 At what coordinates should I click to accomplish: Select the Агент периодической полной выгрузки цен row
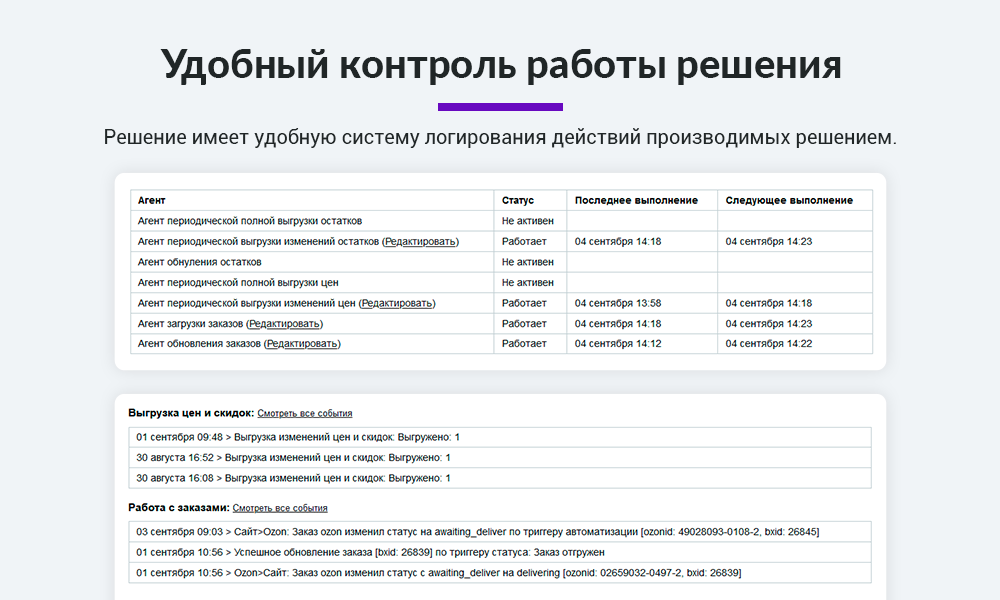click(236, 283)
